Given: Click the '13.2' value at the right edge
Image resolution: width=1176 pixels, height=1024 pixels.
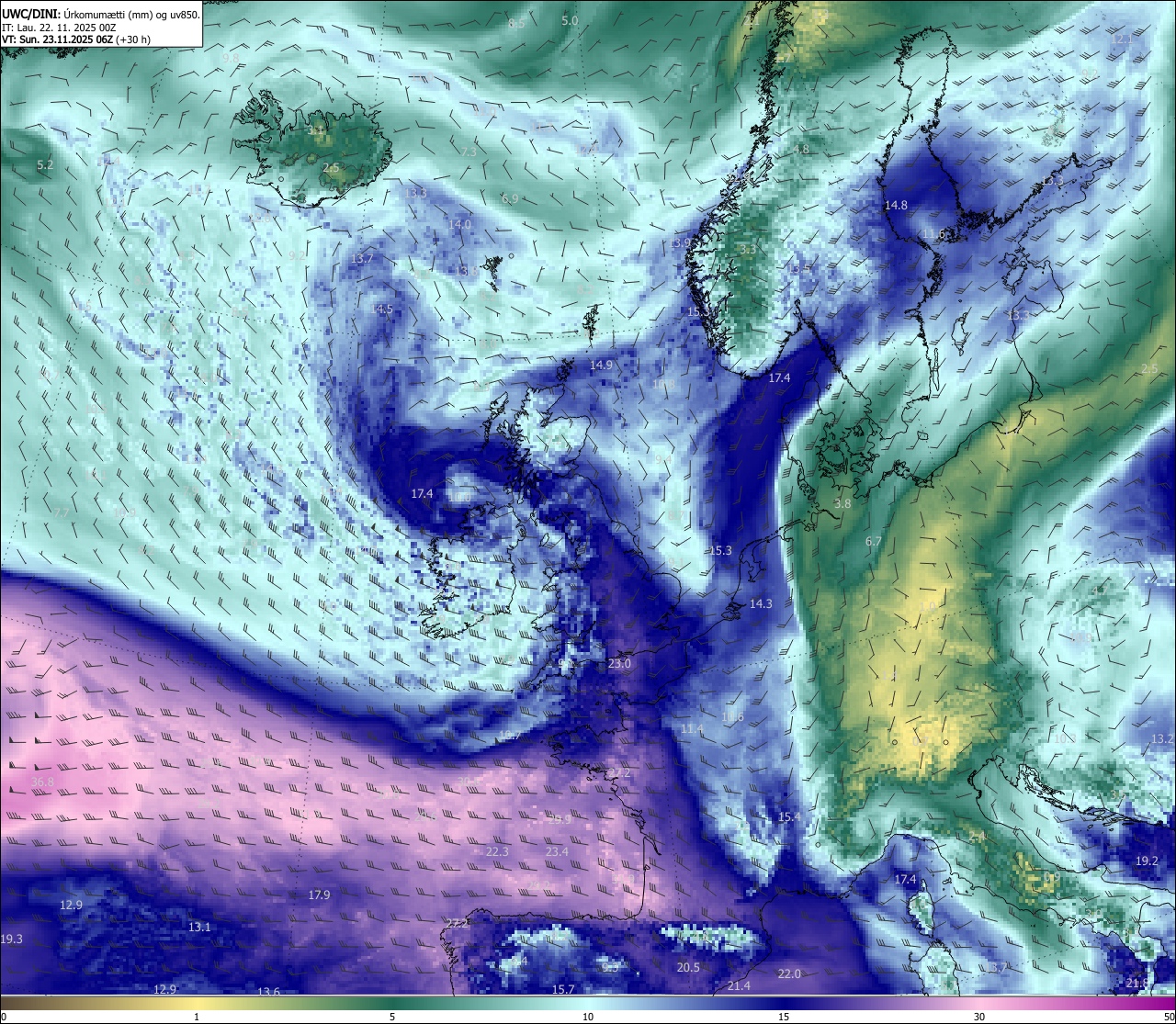Looking at the screenshot, I should (1162, 739).
